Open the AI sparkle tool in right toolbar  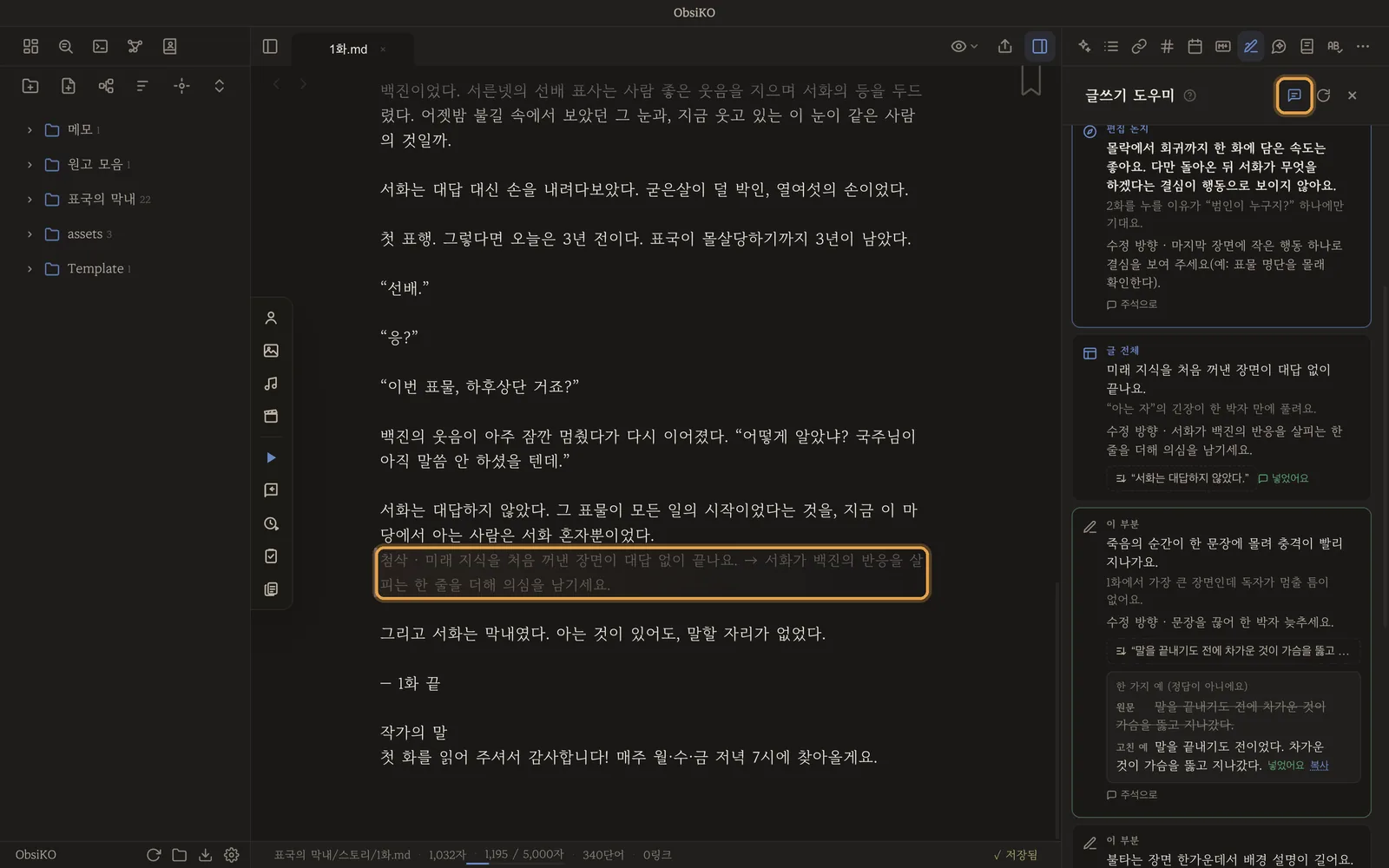coord(1084,47)
